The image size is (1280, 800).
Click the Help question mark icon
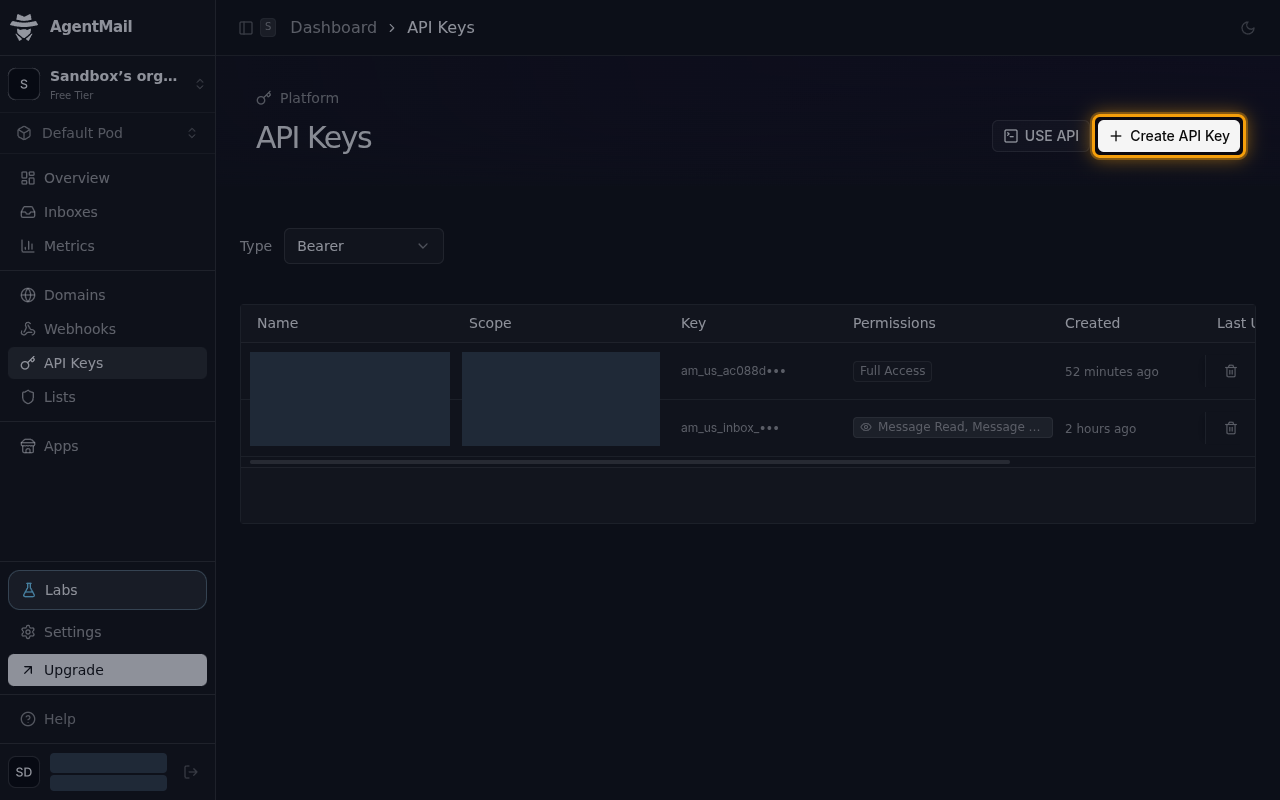click(x=28, y=719)
